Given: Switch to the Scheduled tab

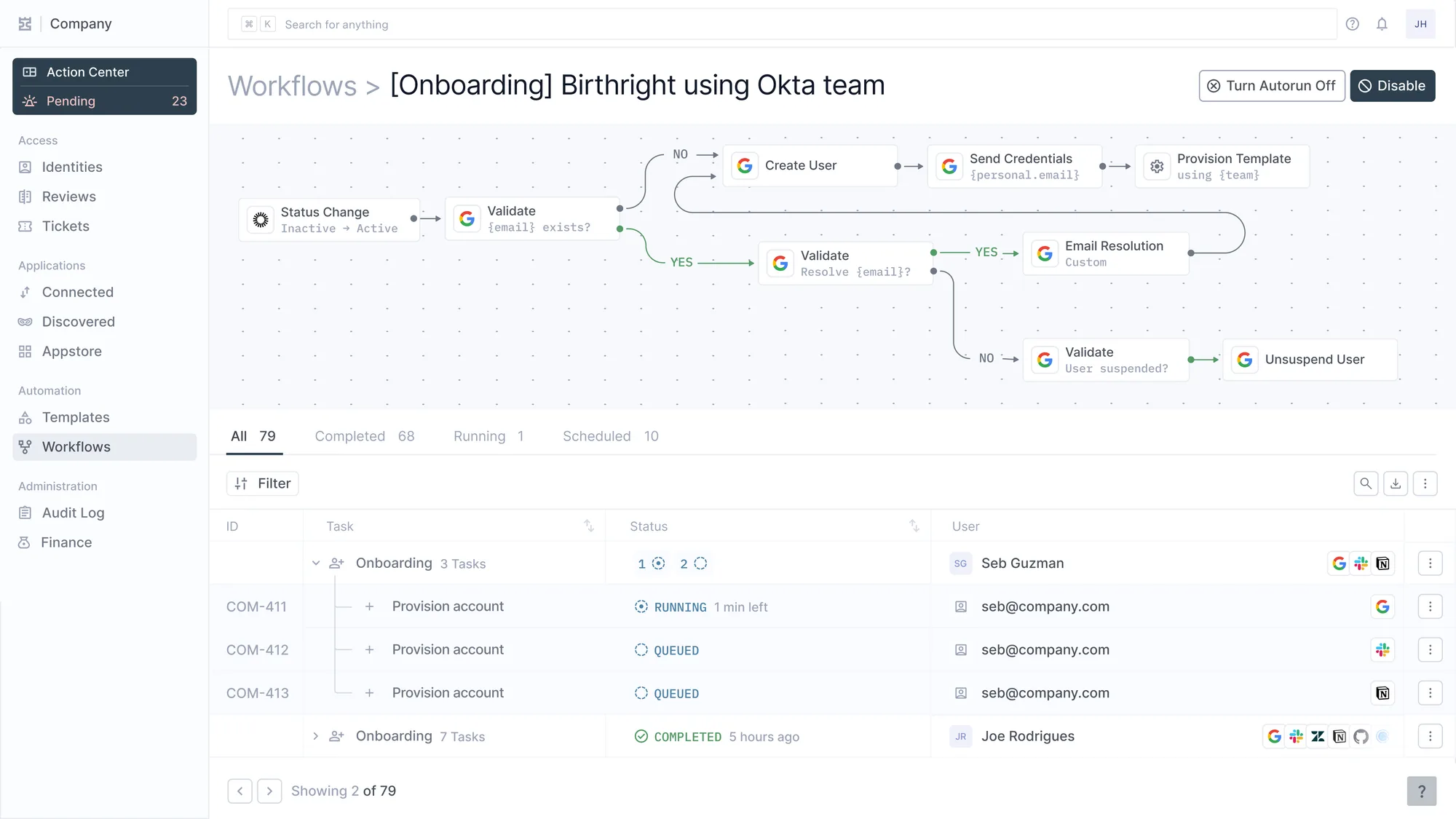Looking at the screenshot, I should click(610, 436).
